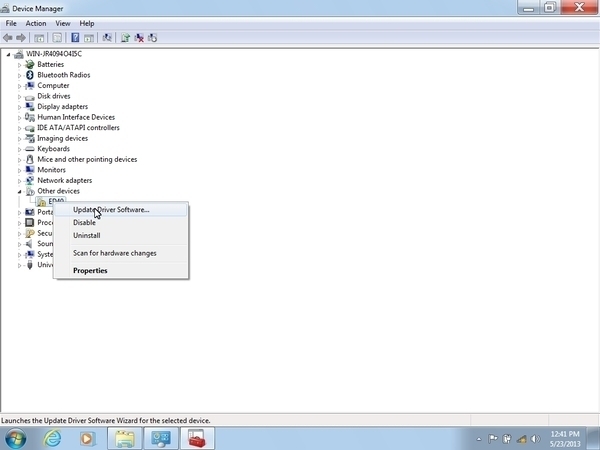Collapse the Other devices node
The height and width of the screenshot is (450, 600).
click(x=19, y=191)
